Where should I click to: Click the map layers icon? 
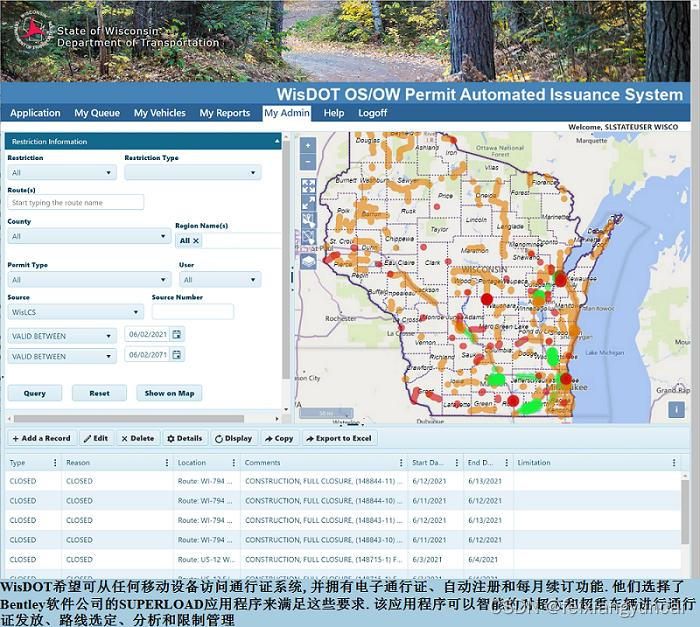click(x=308, y=261)
